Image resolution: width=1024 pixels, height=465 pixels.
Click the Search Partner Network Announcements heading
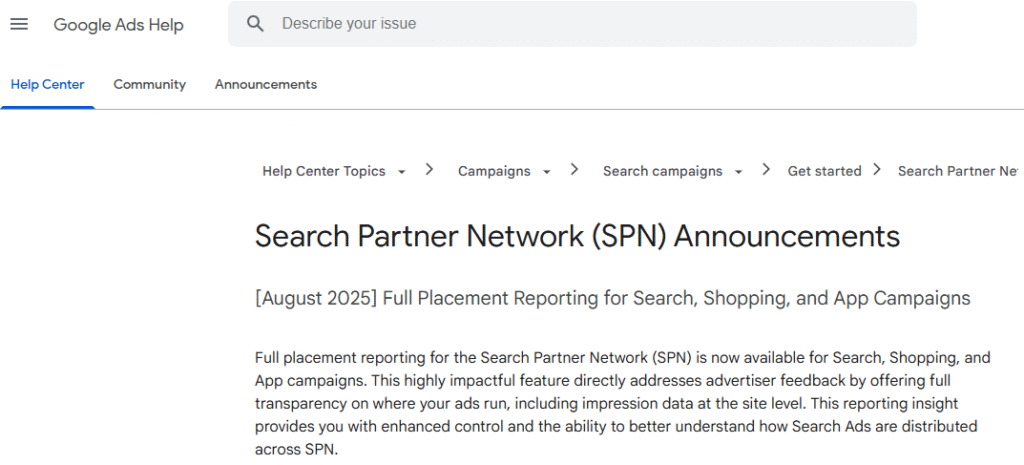[577, 236]
